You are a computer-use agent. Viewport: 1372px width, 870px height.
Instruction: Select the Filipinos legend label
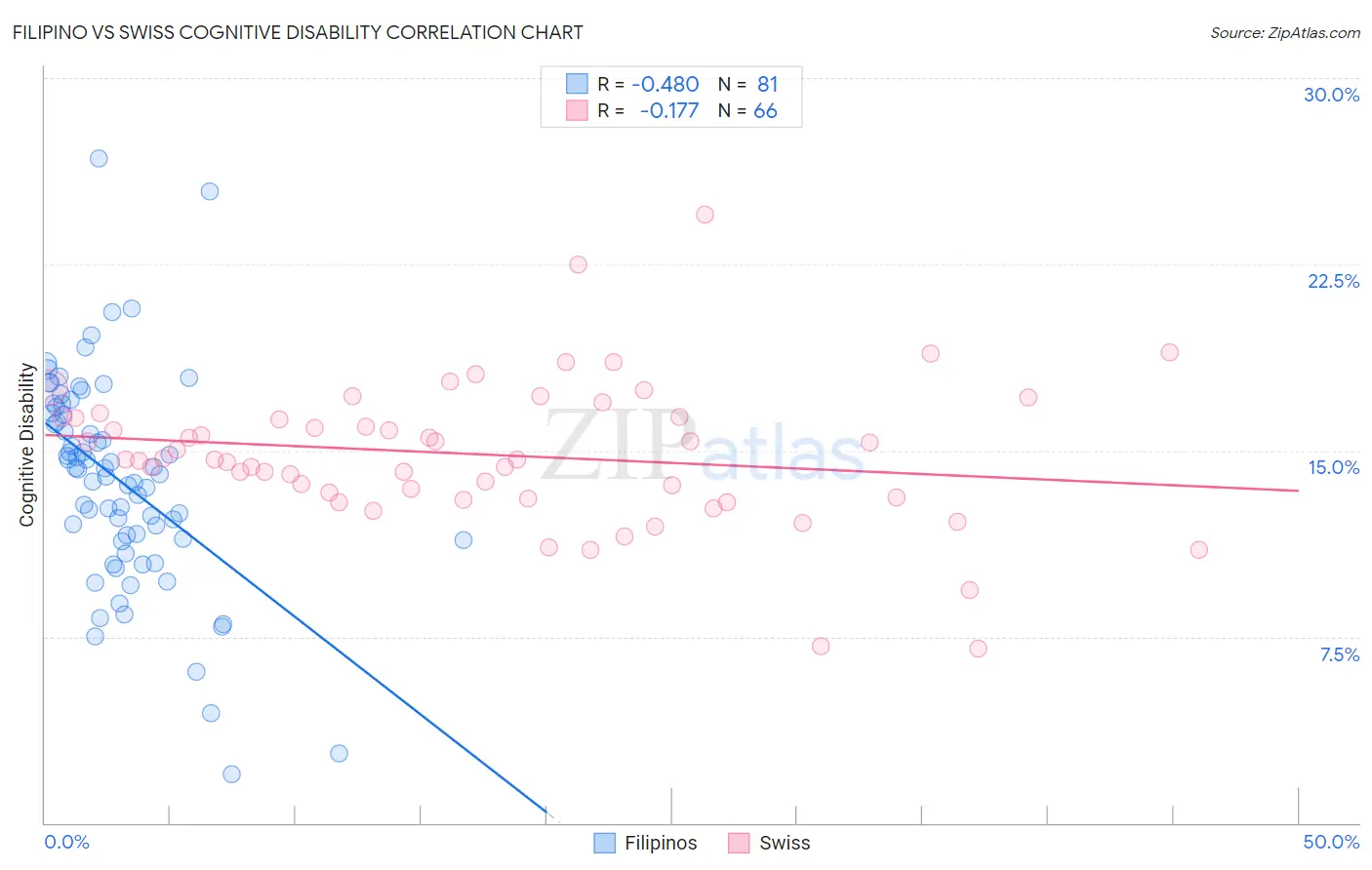click(x=661, y=843)
